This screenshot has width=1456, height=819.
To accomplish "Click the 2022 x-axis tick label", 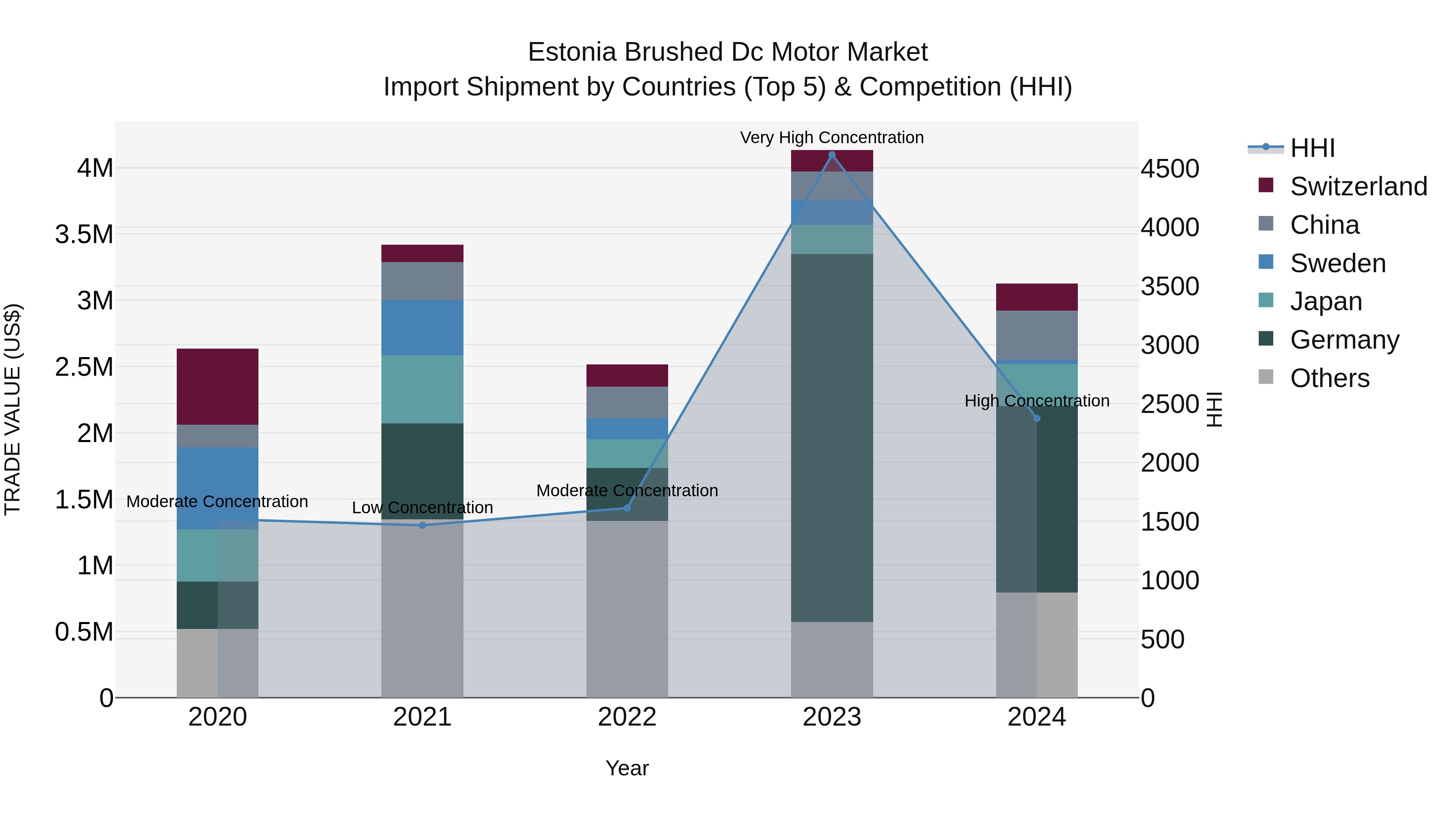I will click(627, 717).
